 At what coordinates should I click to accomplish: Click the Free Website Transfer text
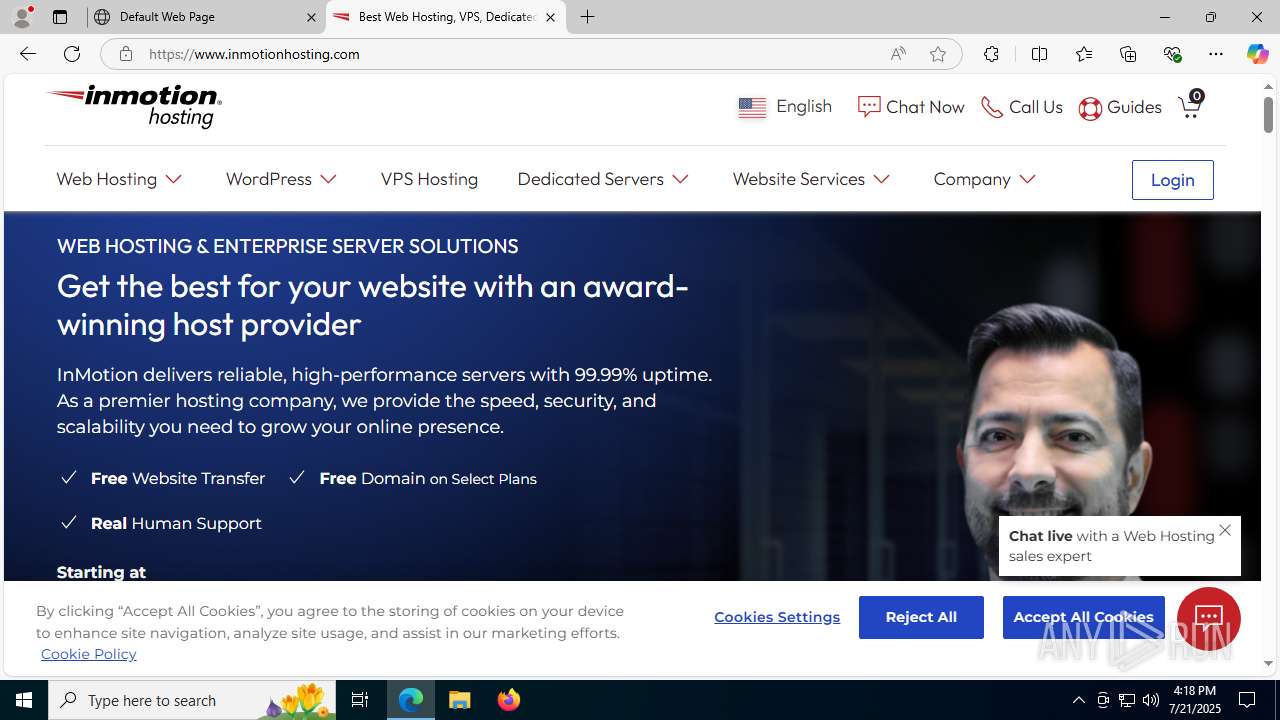[178, 478]
